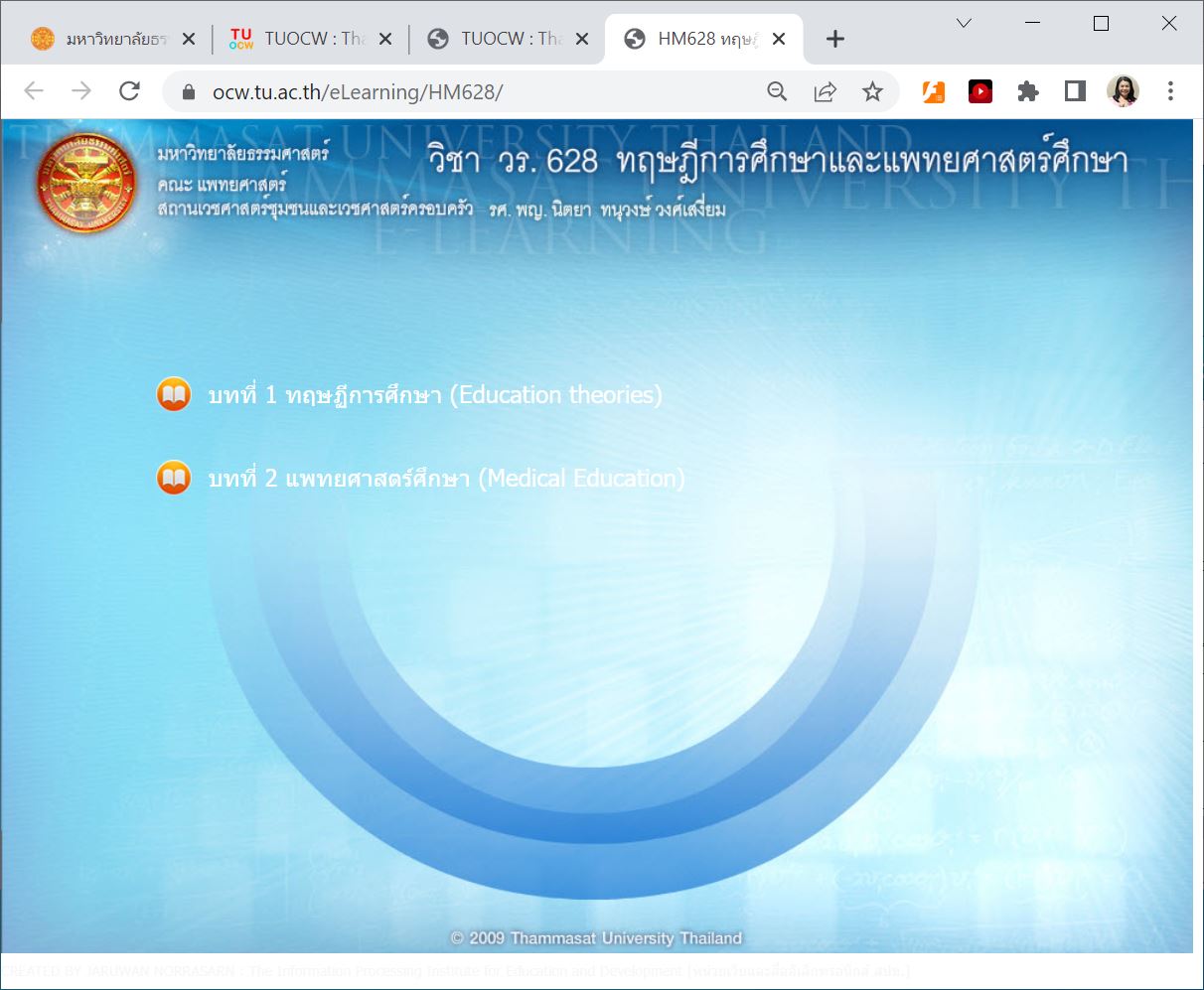Image resolution: width=1204 pixels, height=990 pixels.
Task: Toggle the browser side panel
Action: point(1075,91)
